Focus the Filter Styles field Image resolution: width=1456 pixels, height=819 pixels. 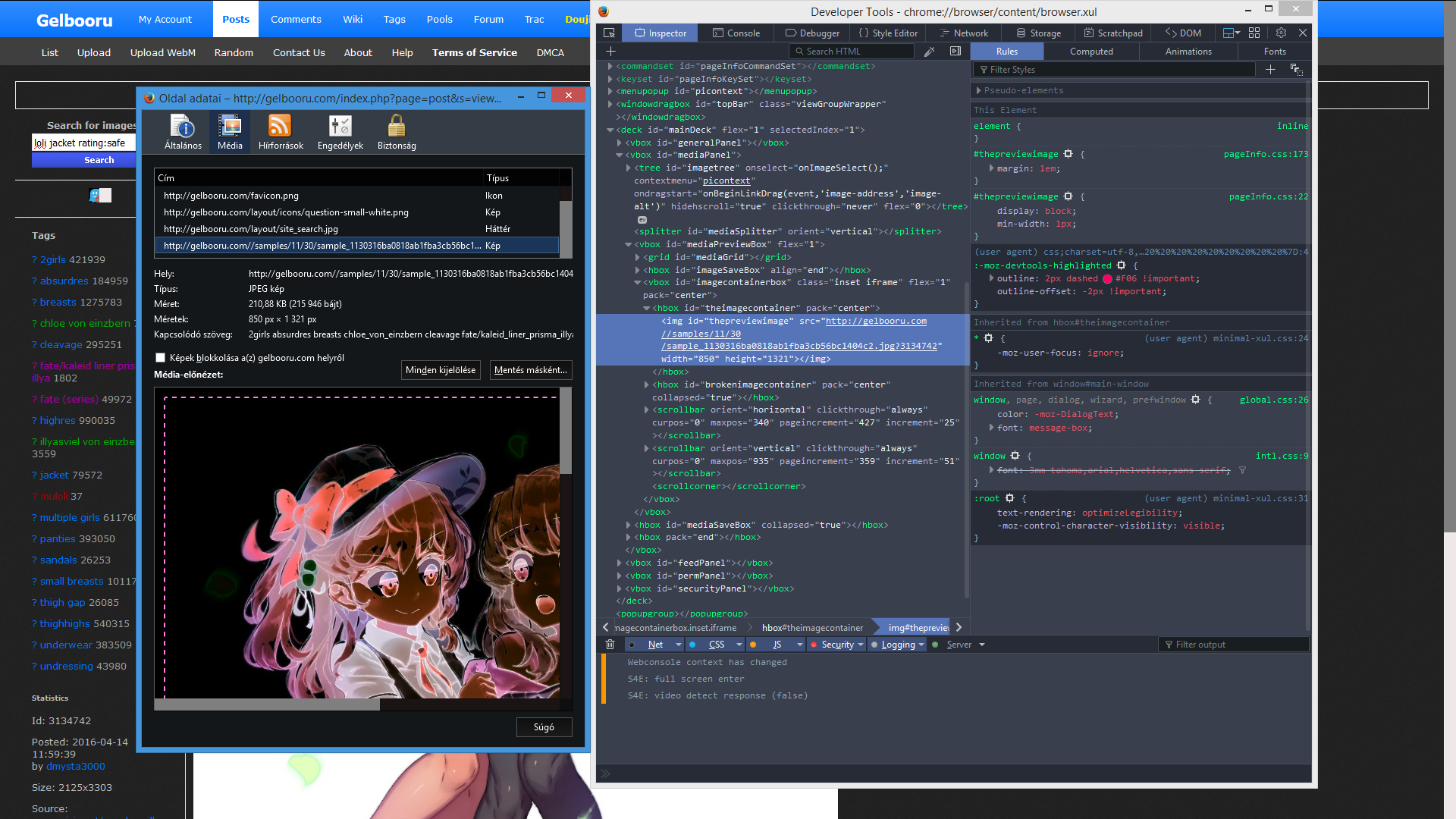[1114, 70]
